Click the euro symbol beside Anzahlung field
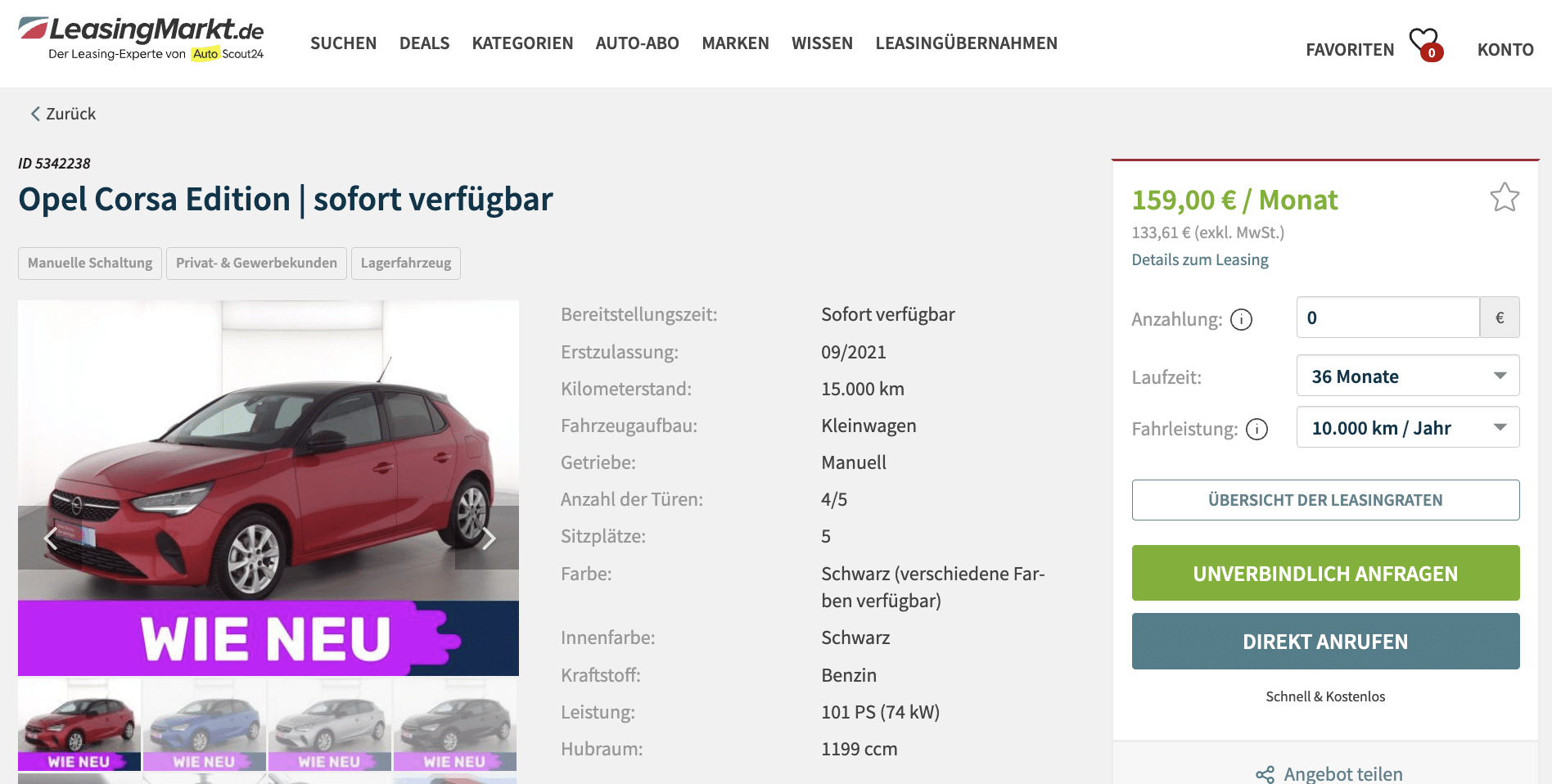The width and height of the screenshot is (1552, 784). point(1500,318)
